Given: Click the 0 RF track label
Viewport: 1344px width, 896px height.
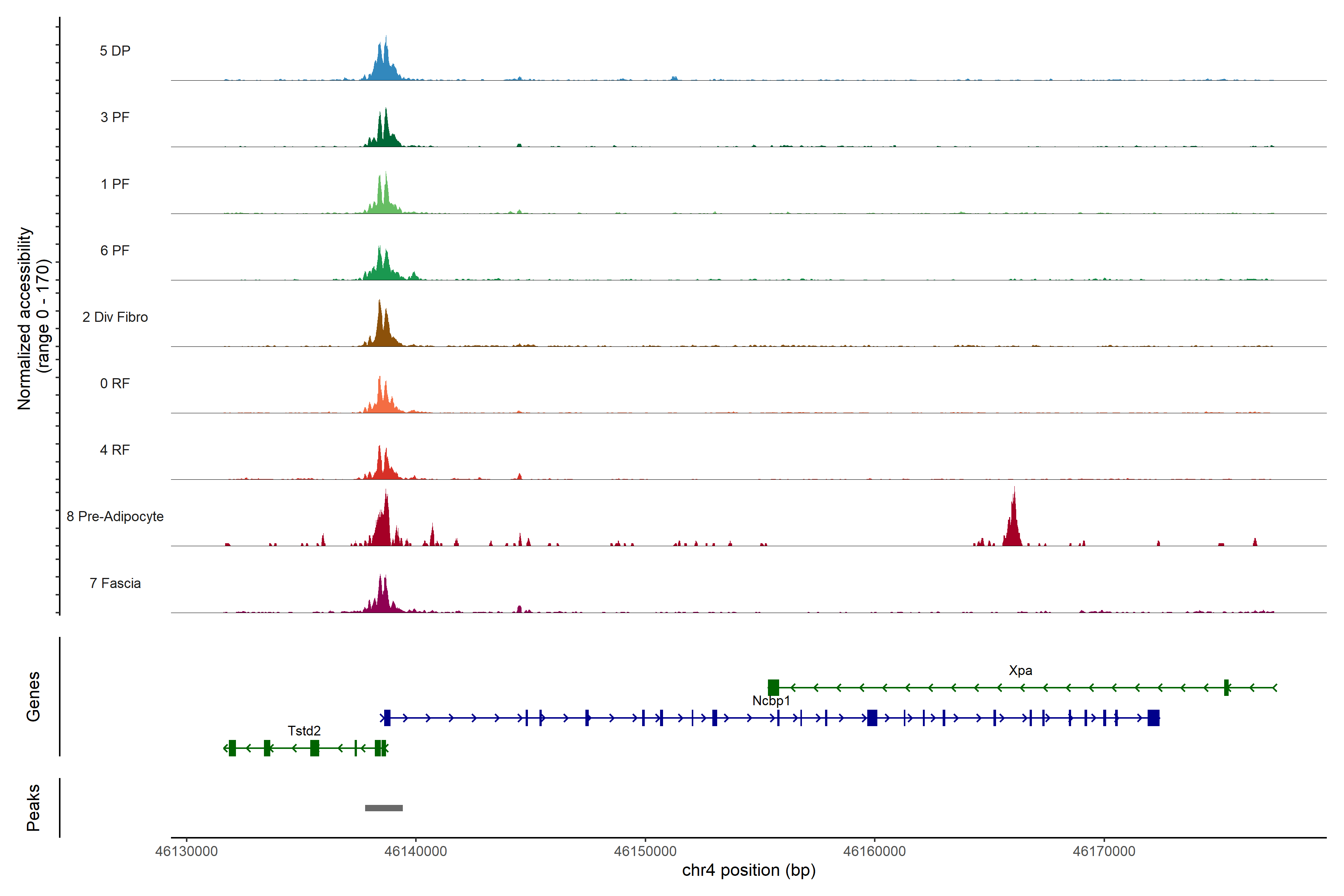Looking at the screenshot, I should coord(115,383).
